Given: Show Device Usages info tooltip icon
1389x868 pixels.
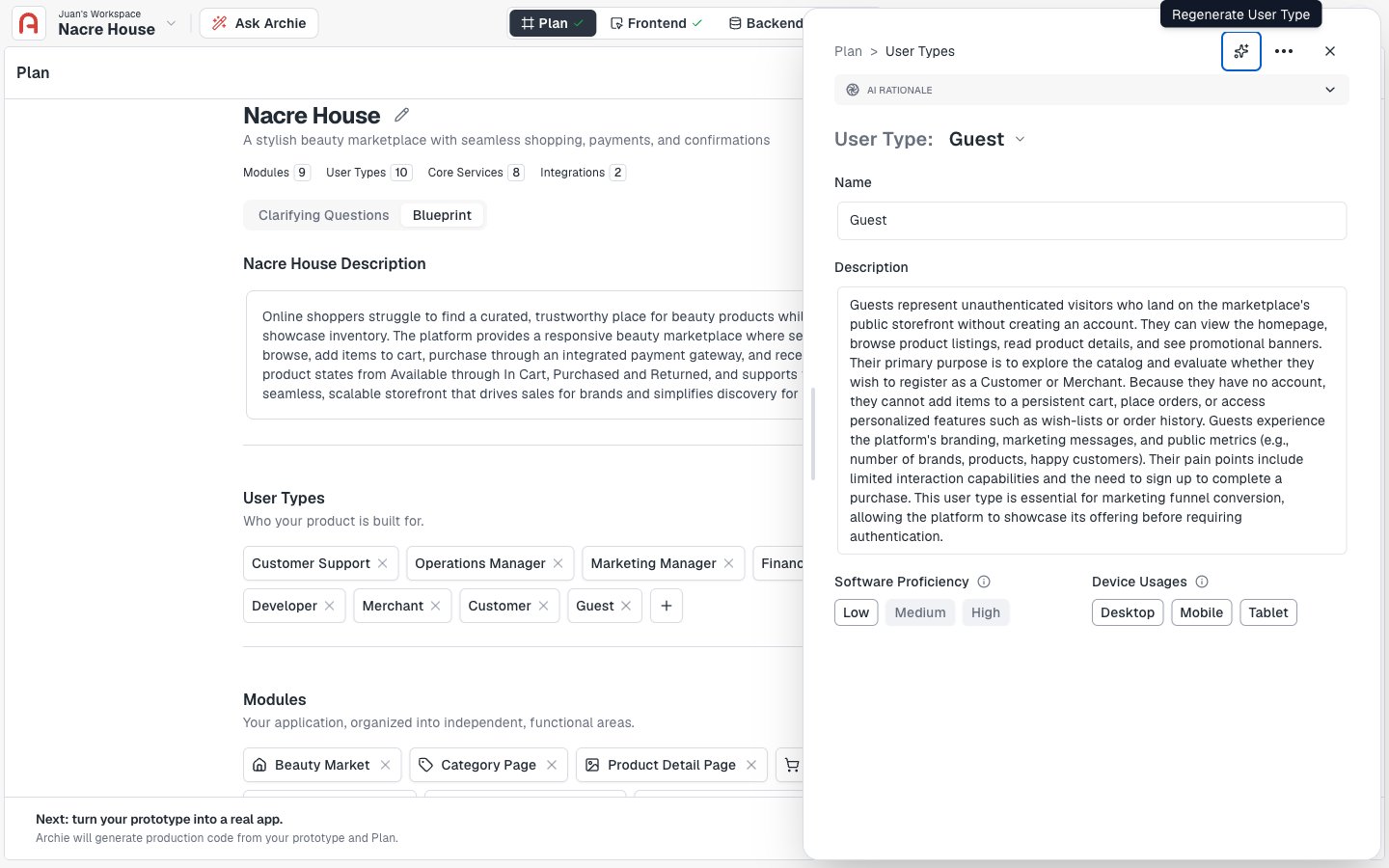Looking at the screenshot, I should [x=1202, y=582].
